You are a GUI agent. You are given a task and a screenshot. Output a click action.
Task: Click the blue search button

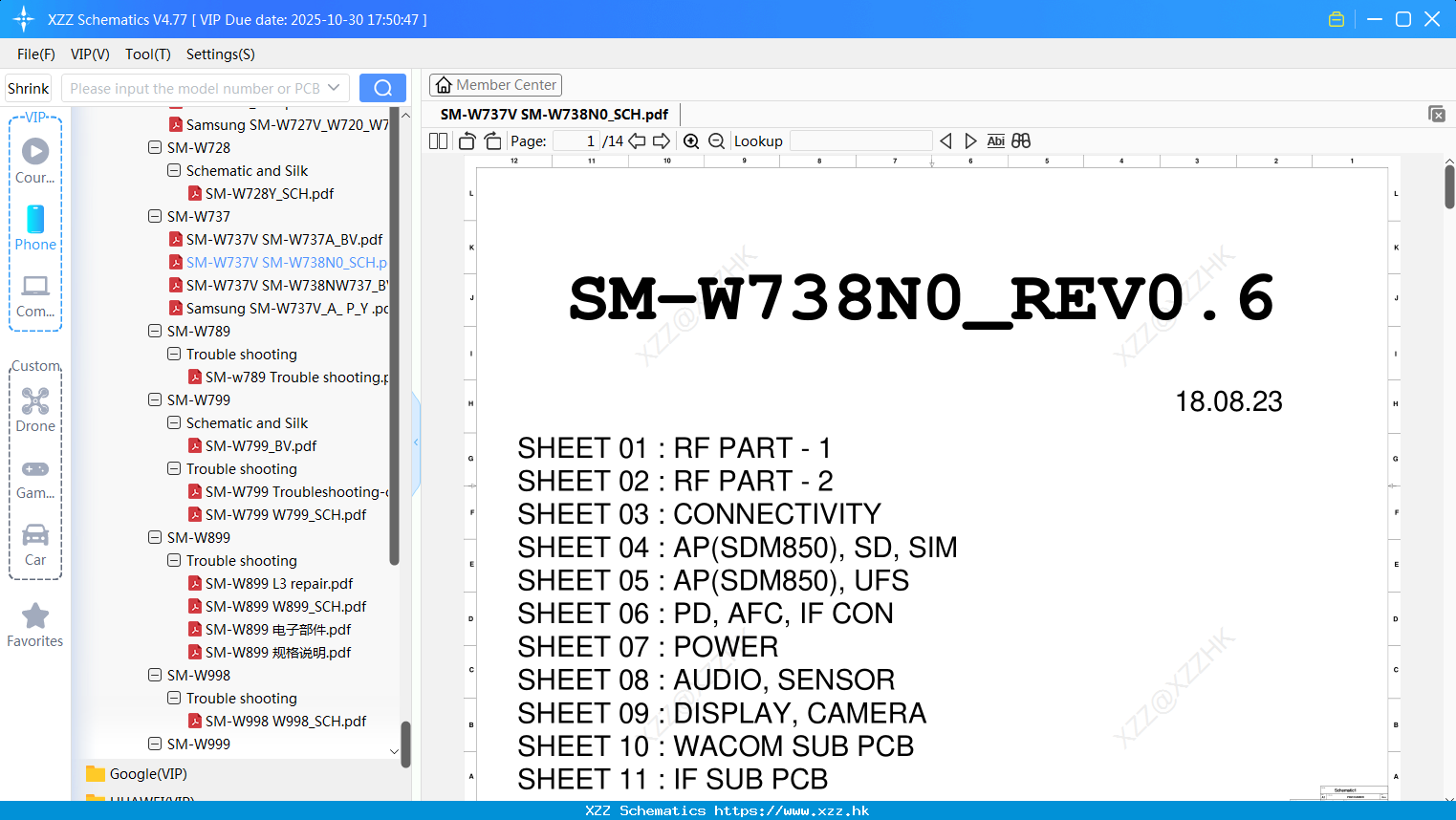[382, 88]
